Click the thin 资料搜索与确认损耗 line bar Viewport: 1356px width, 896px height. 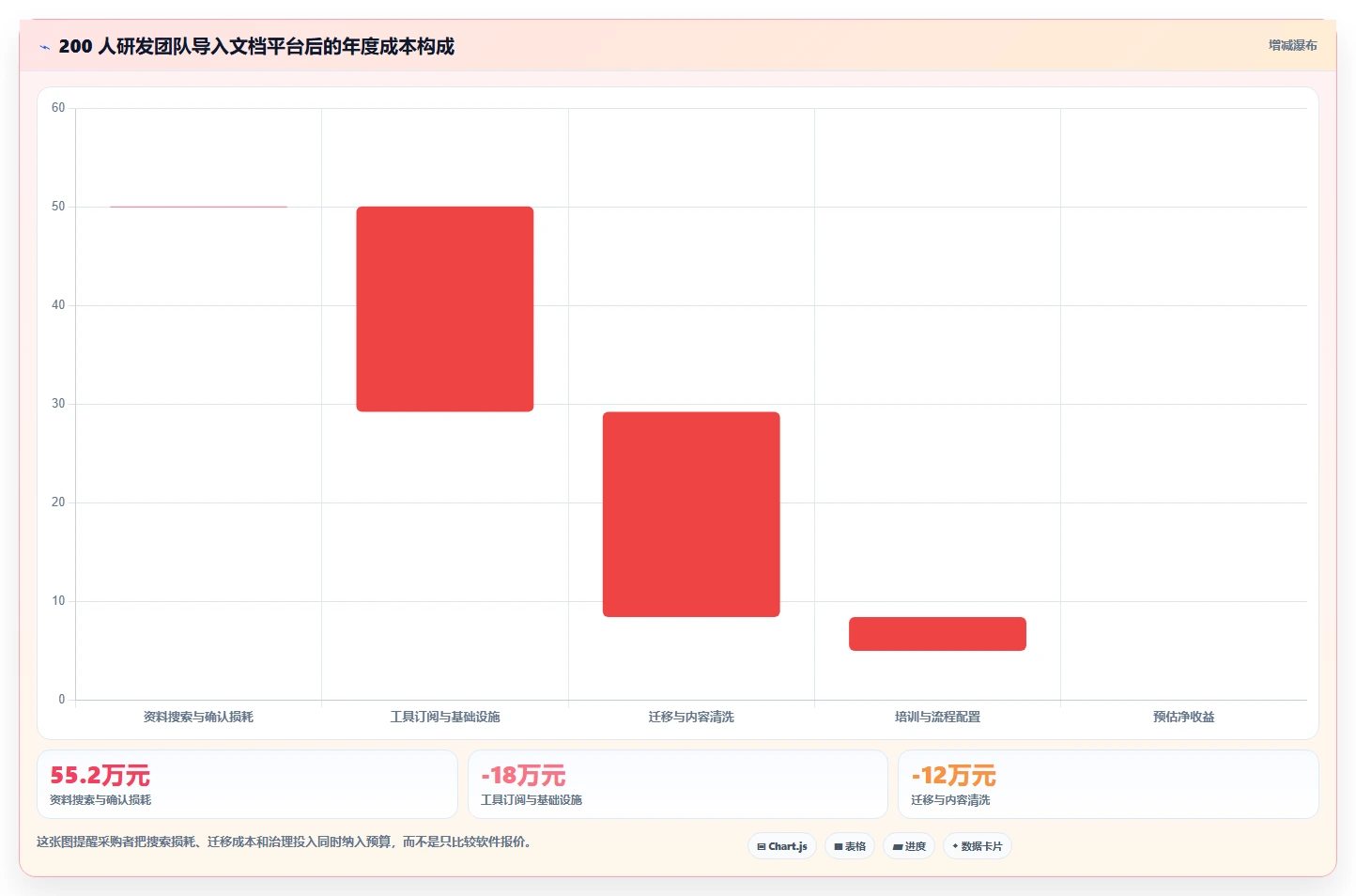198,207
